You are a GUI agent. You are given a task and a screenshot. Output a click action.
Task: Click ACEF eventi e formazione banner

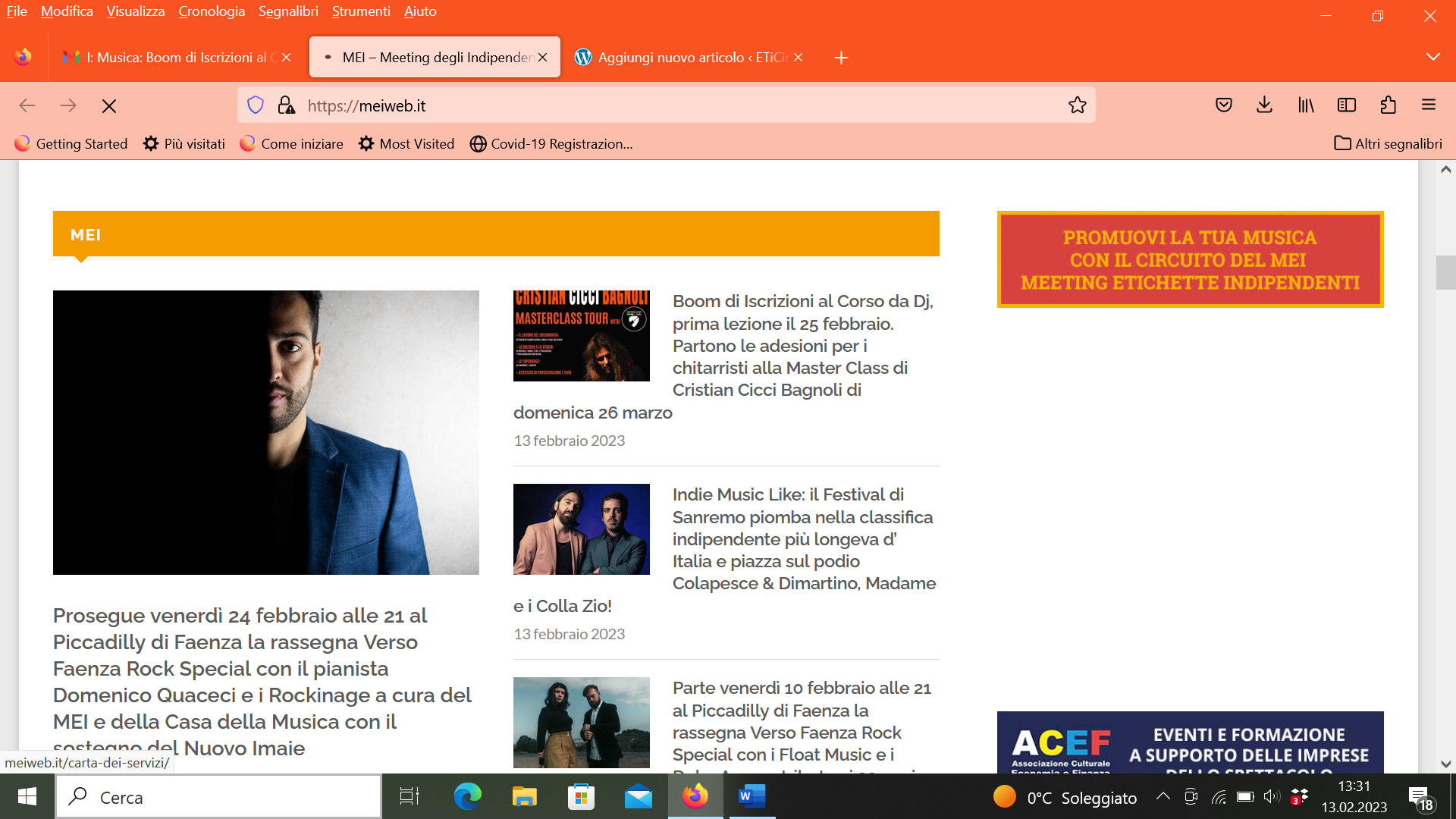pos(1191,742)
